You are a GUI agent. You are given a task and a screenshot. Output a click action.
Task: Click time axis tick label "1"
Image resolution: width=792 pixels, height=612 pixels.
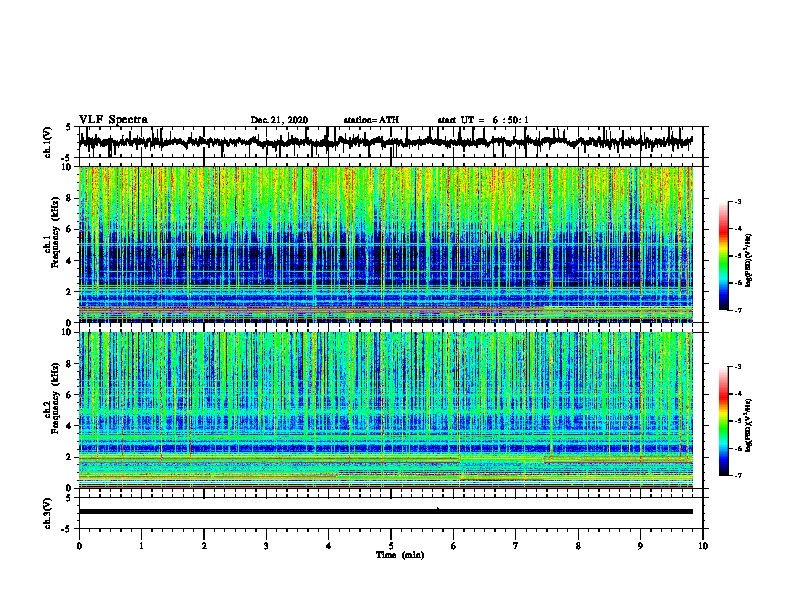pyautogui.click(x=141, y=546)
